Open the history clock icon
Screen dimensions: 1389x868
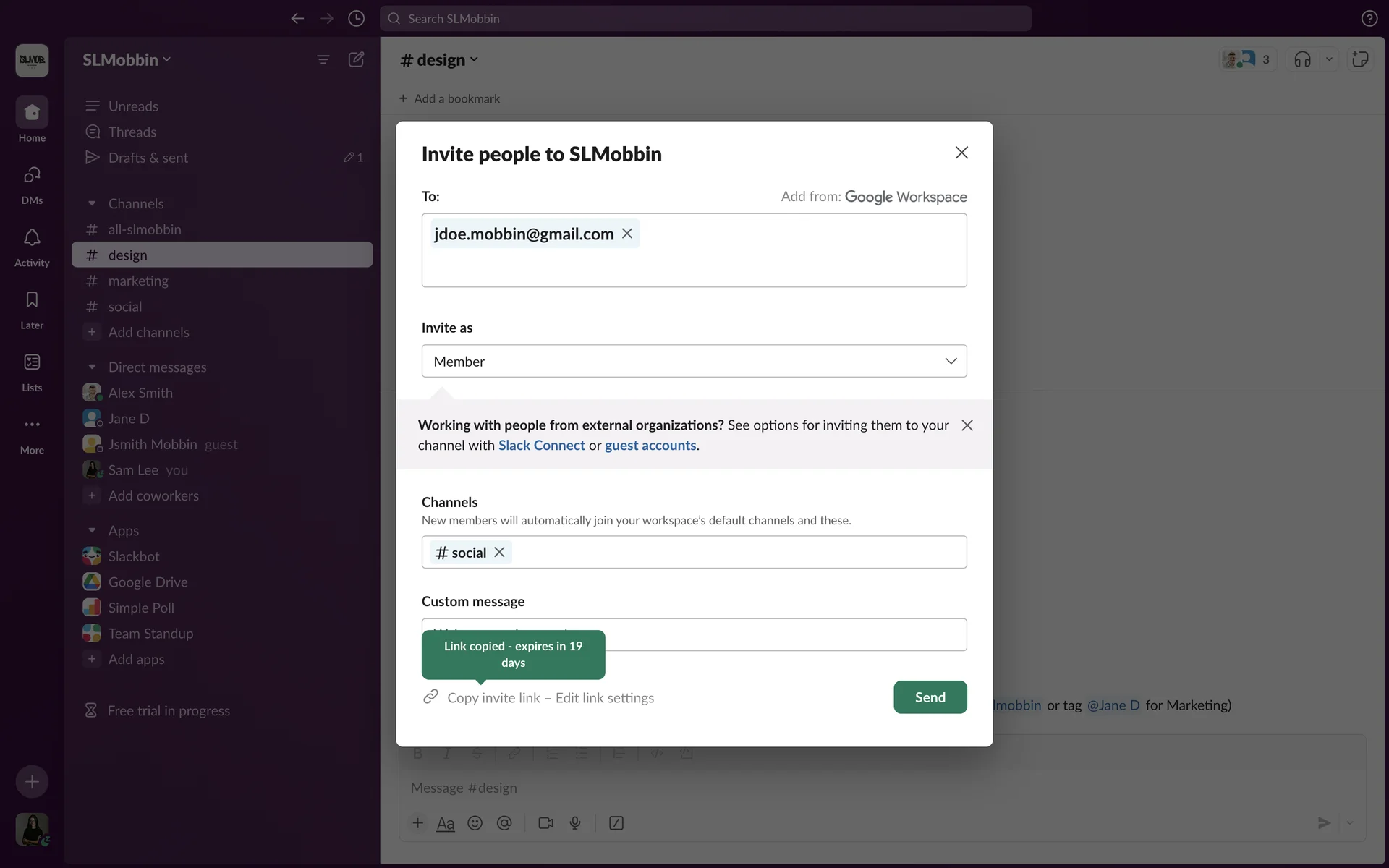pos(356,19)
